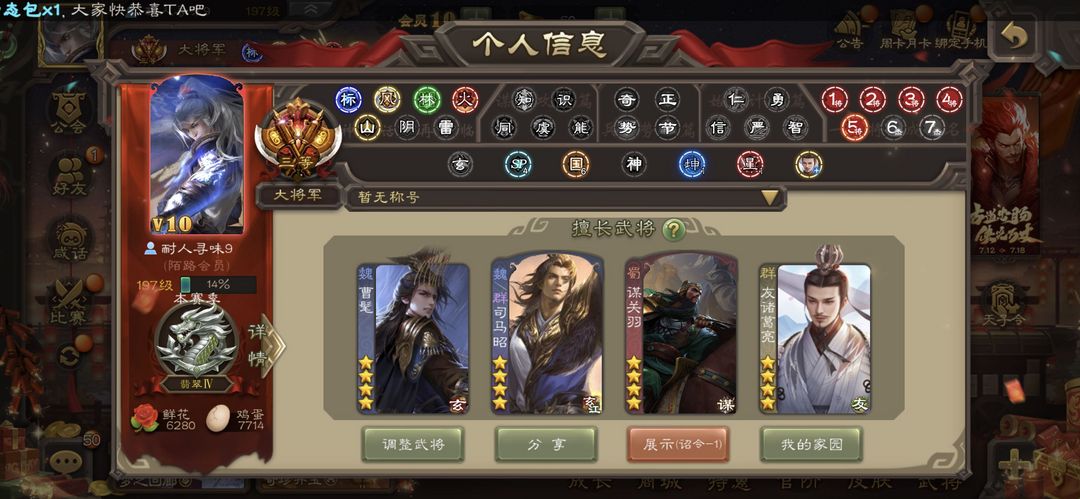Click the green help question mark
Screen dimensions: 1080x499
(x=674, y=230)
